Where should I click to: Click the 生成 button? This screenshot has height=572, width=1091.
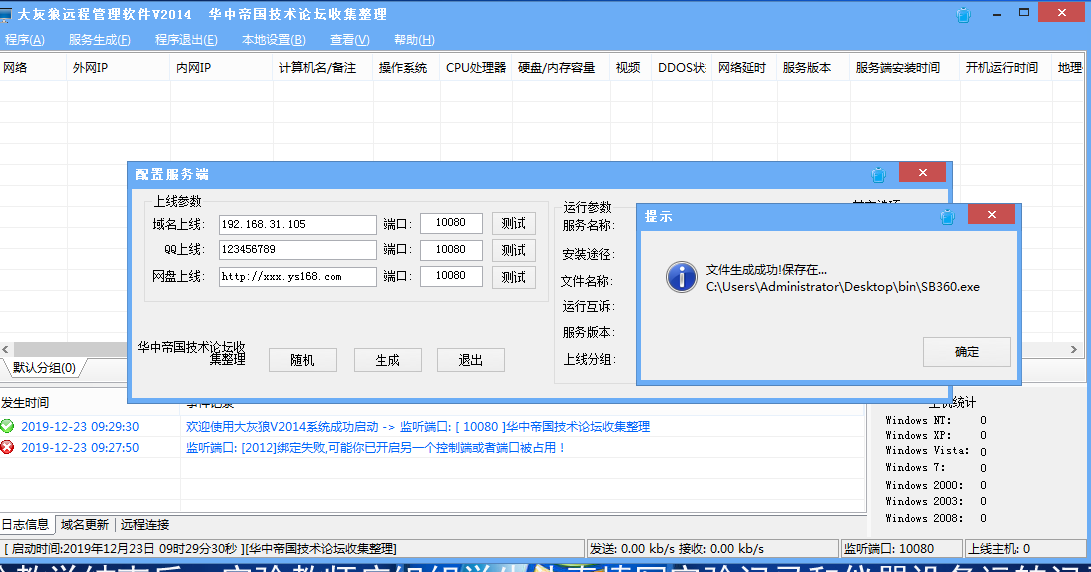(x=388, y=360)
